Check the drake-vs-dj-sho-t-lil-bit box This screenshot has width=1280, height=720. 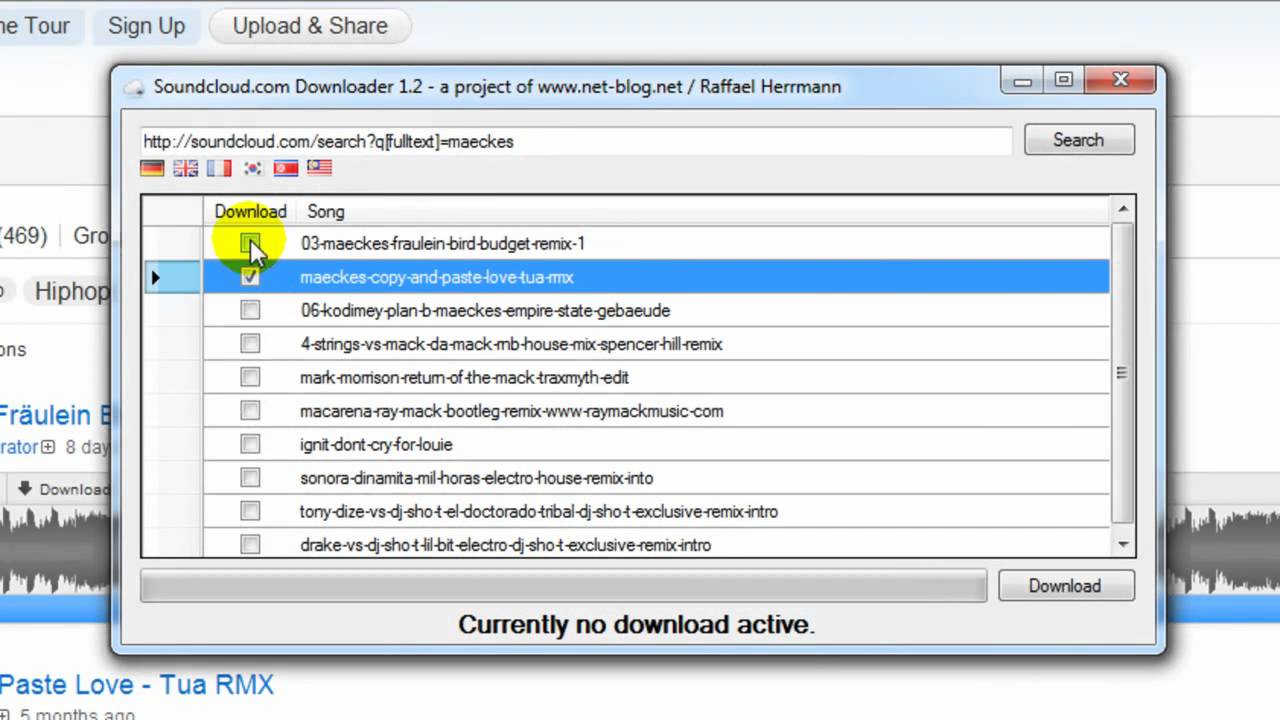250,545
